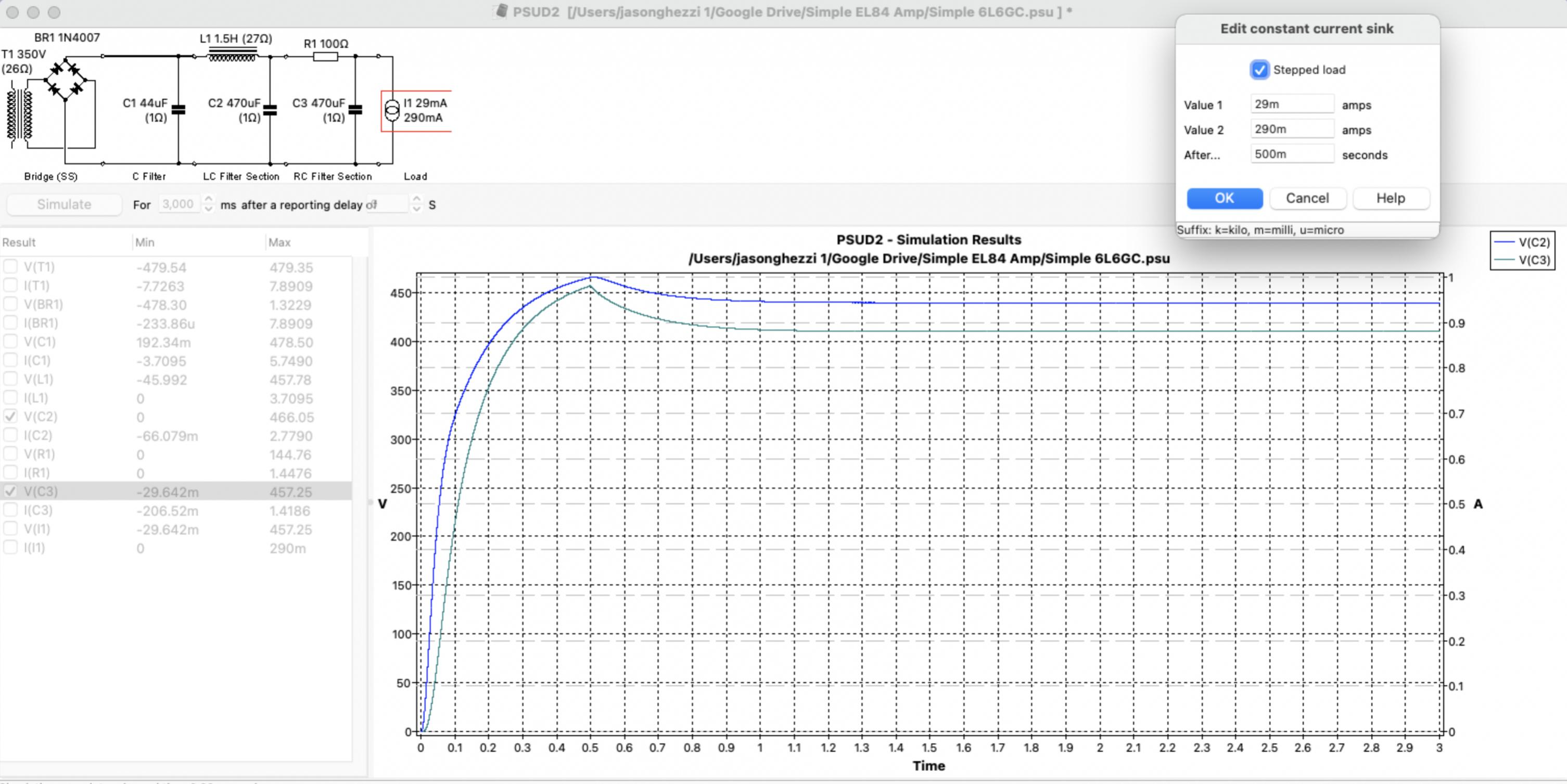Click the V(I1) result row label
The height and width of the screenshot is (784, 1567).
pos(37,529)
